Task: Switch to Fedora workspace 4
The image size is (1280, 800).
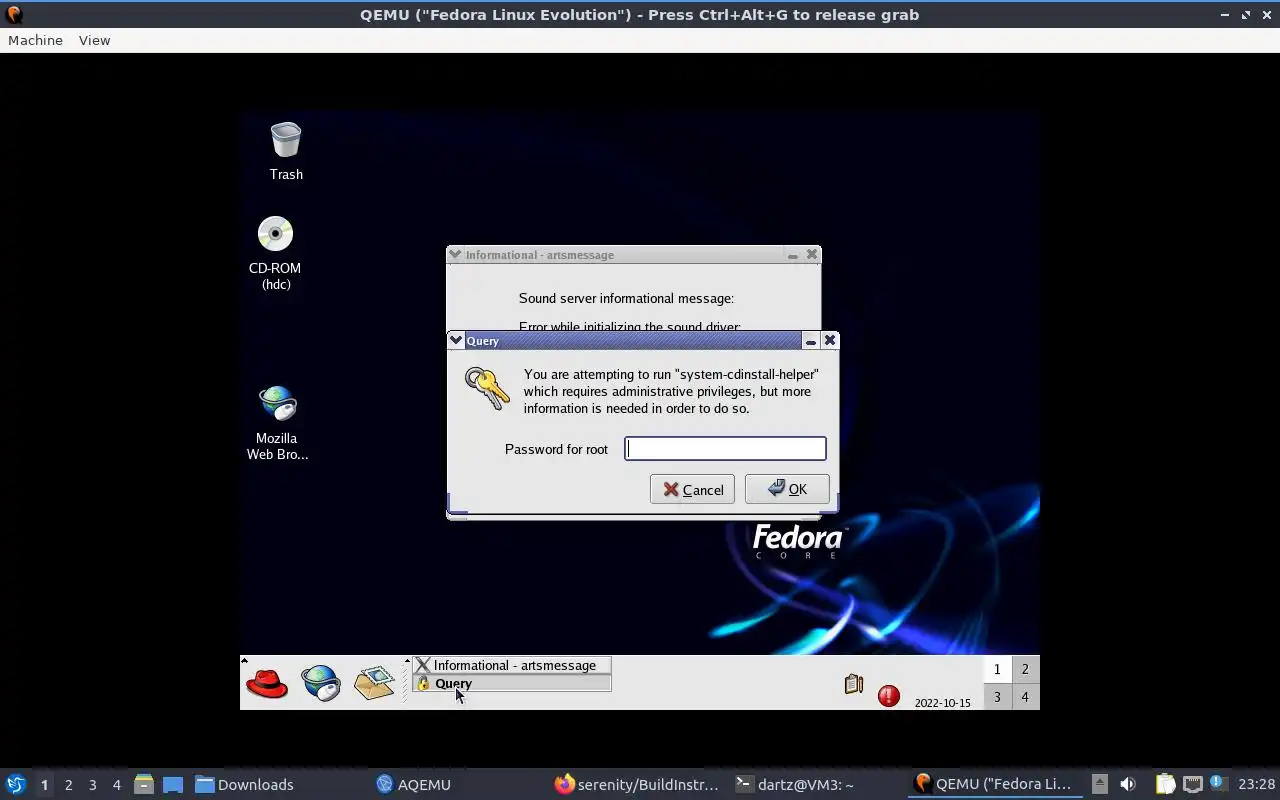Action: click(1024, 697)
